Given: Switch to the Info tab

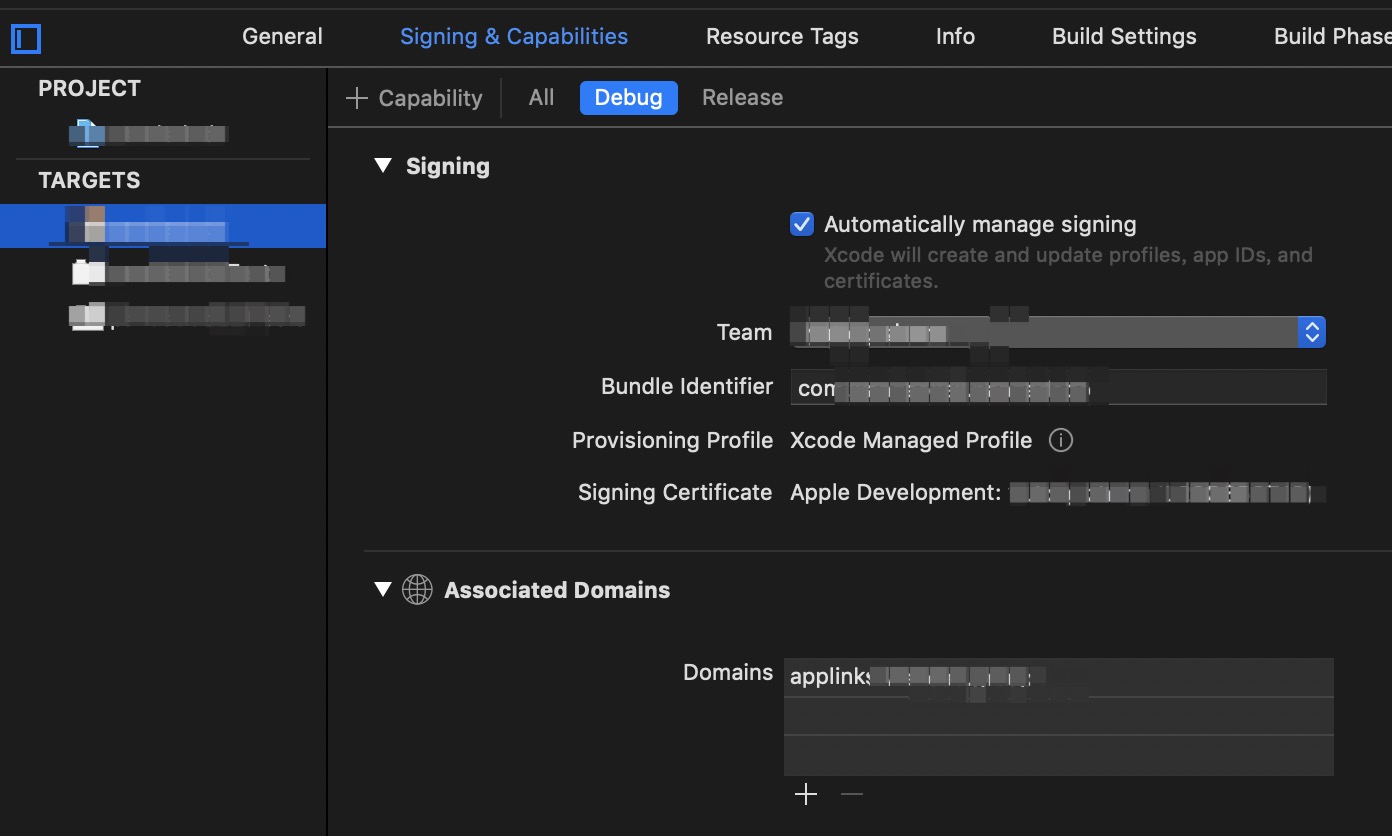Looking at the screenshot, I should 955,37.
